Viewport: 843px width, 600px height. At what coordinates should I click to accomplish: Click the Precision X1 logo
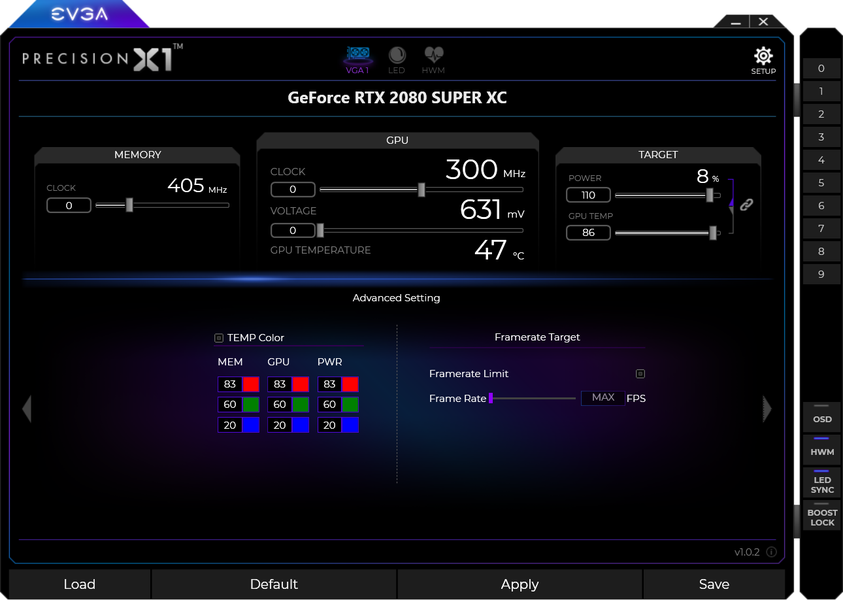[102, 58]
